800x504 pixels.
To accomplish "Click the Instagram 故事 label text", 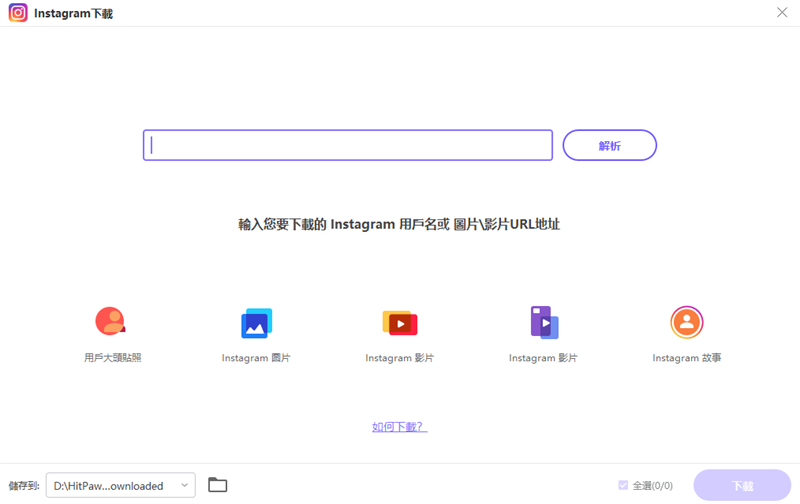I will 687,358.
